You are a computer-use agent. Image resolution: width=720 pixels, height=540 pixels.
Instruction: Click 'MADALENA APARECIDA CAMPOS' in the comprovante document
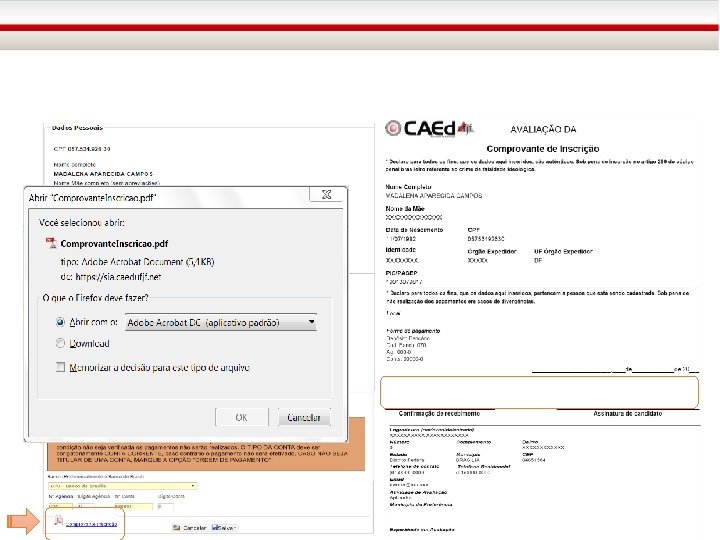click(x=434, y=196)
